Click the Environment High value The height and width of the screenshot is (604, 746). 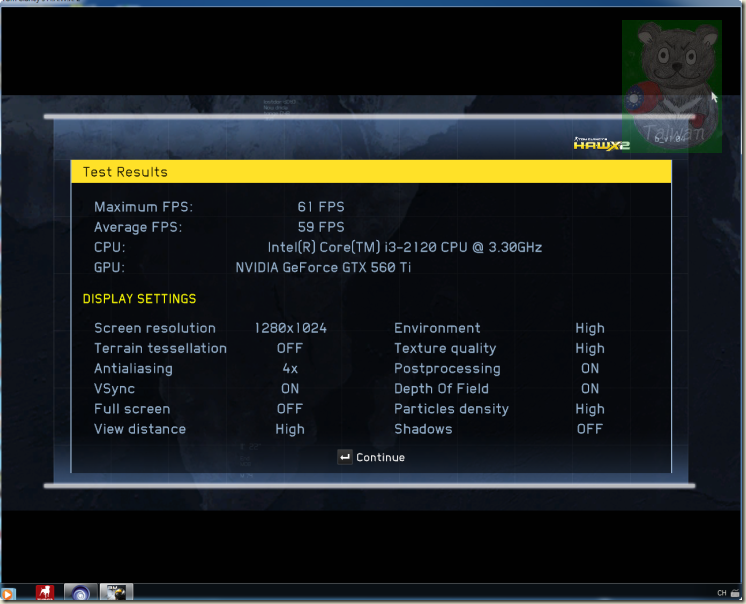590,328
